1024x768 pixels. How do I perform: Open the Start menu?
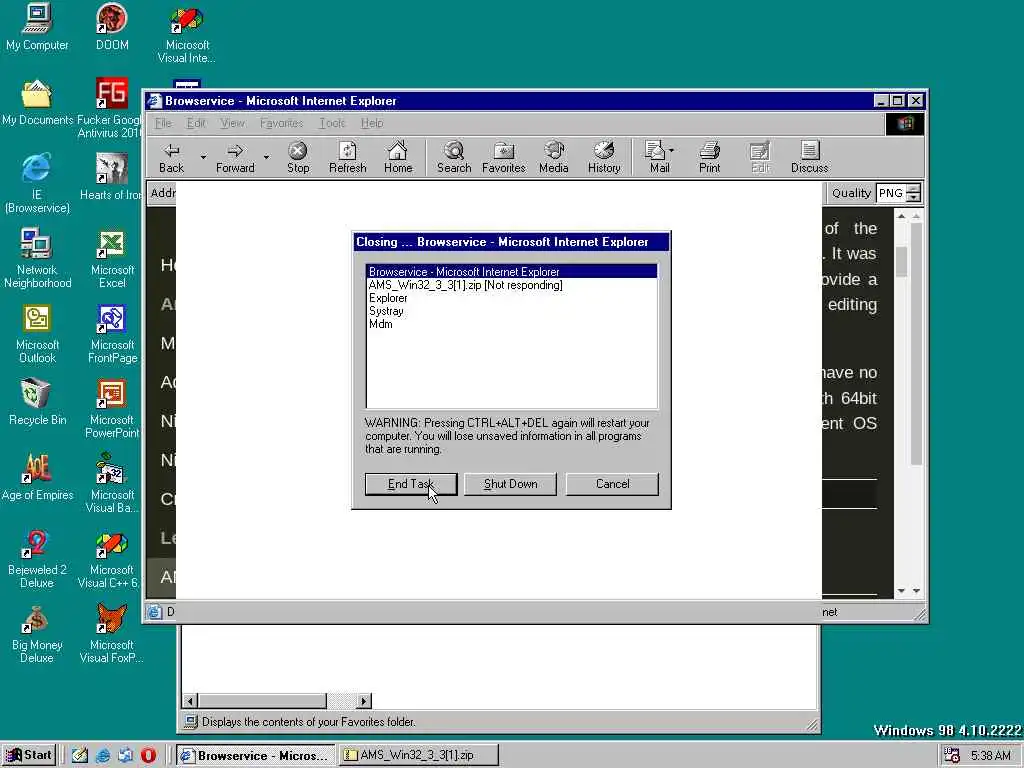[x=29, y=755]
